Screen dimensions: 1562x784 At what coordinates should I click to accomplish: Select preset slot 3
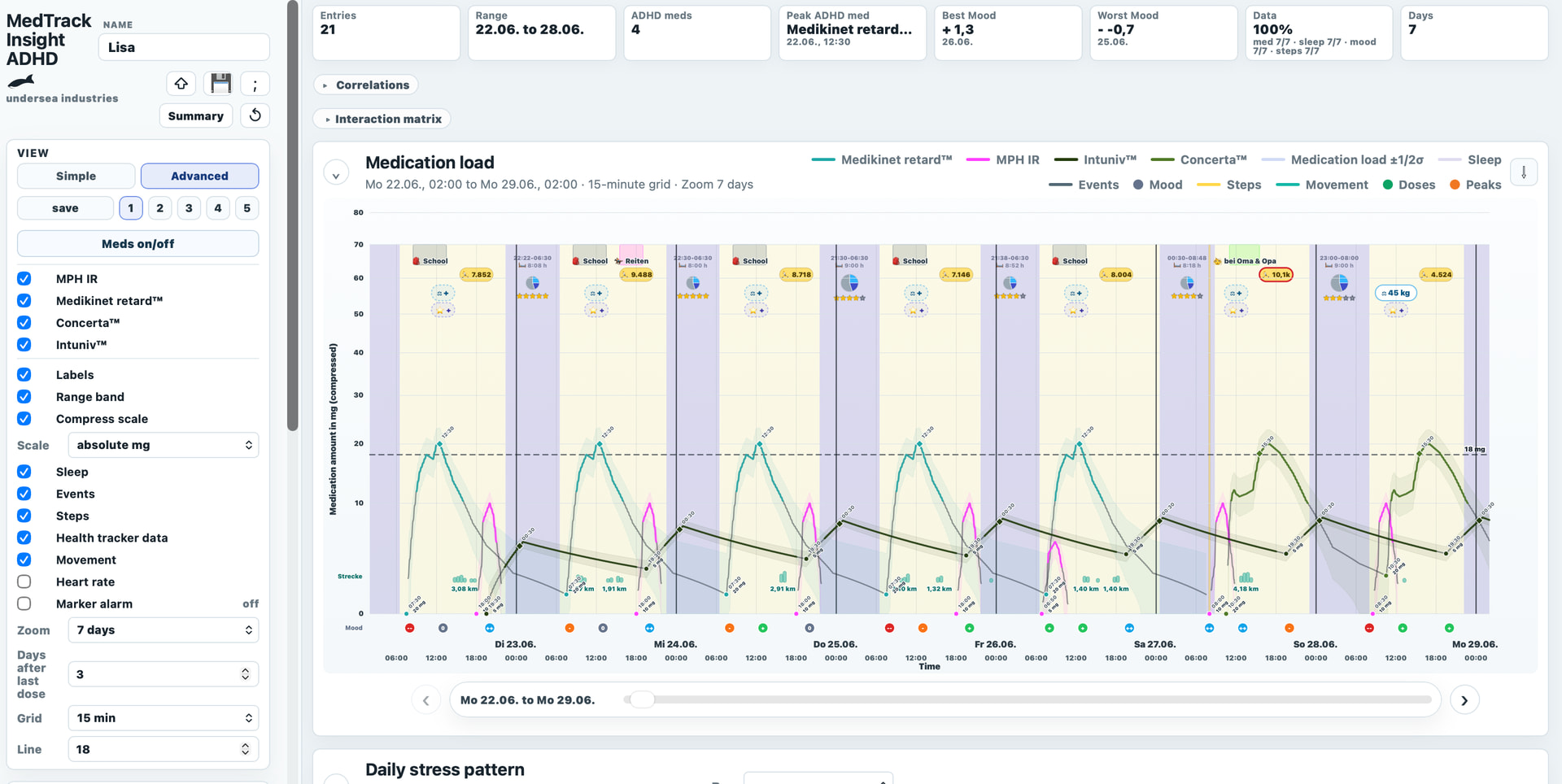(x=189, y=208)
